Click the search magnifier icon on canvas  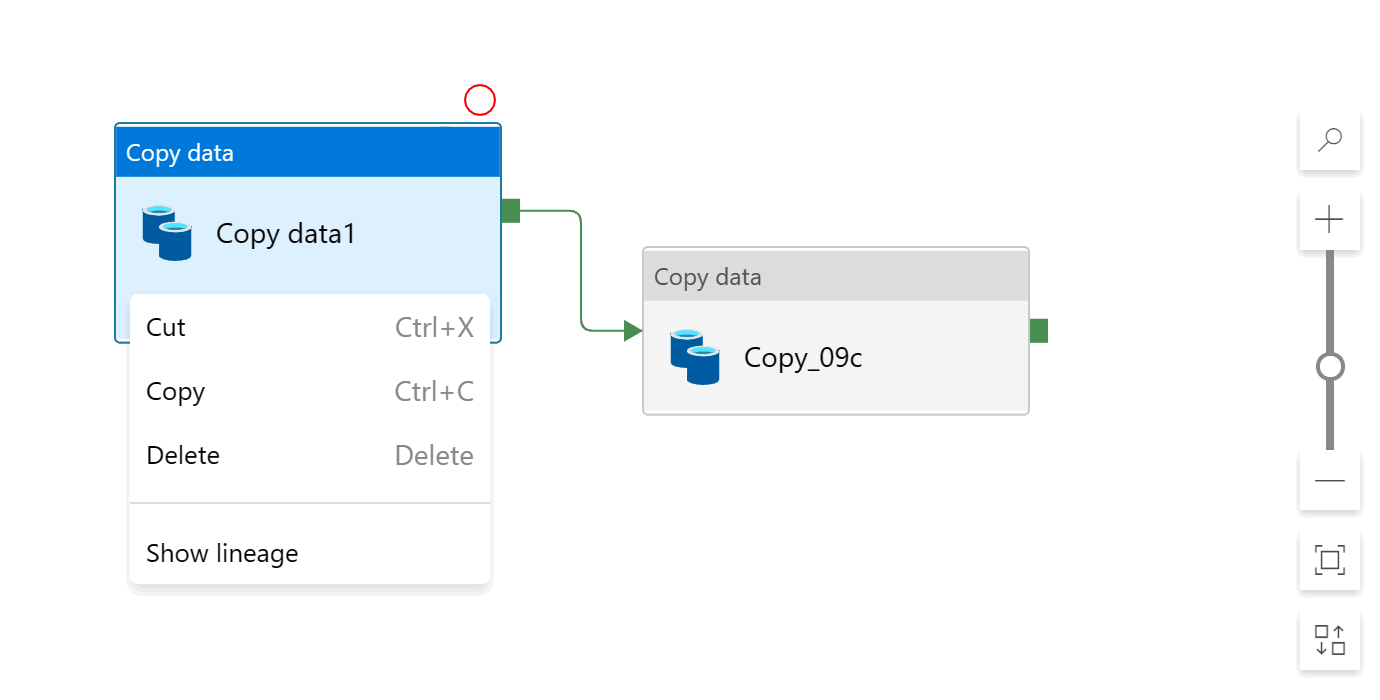pyautogui.click(x=1329, y=140)
